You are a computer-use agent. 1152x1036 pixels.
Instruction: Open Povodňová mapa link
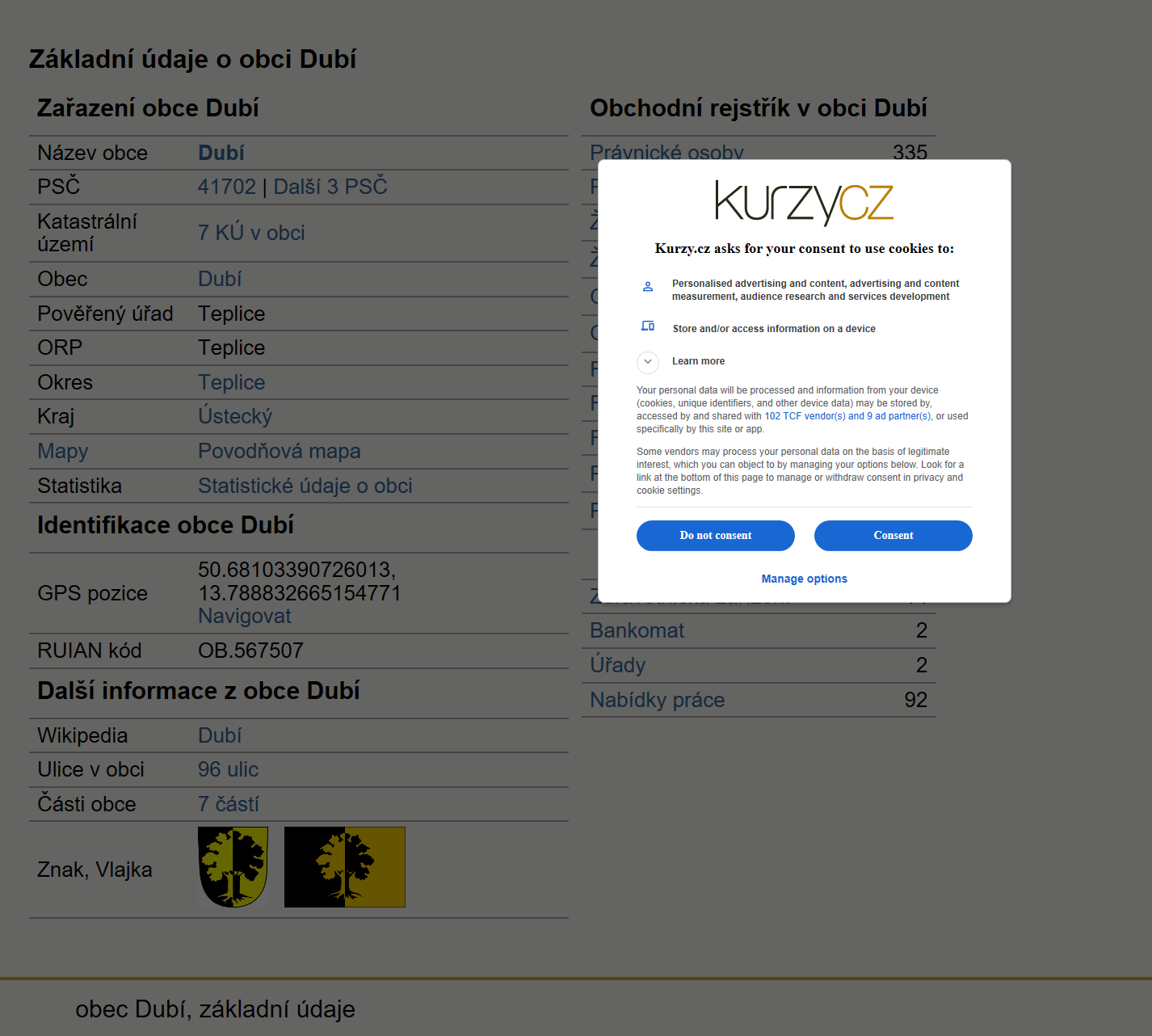coord(280,451)
